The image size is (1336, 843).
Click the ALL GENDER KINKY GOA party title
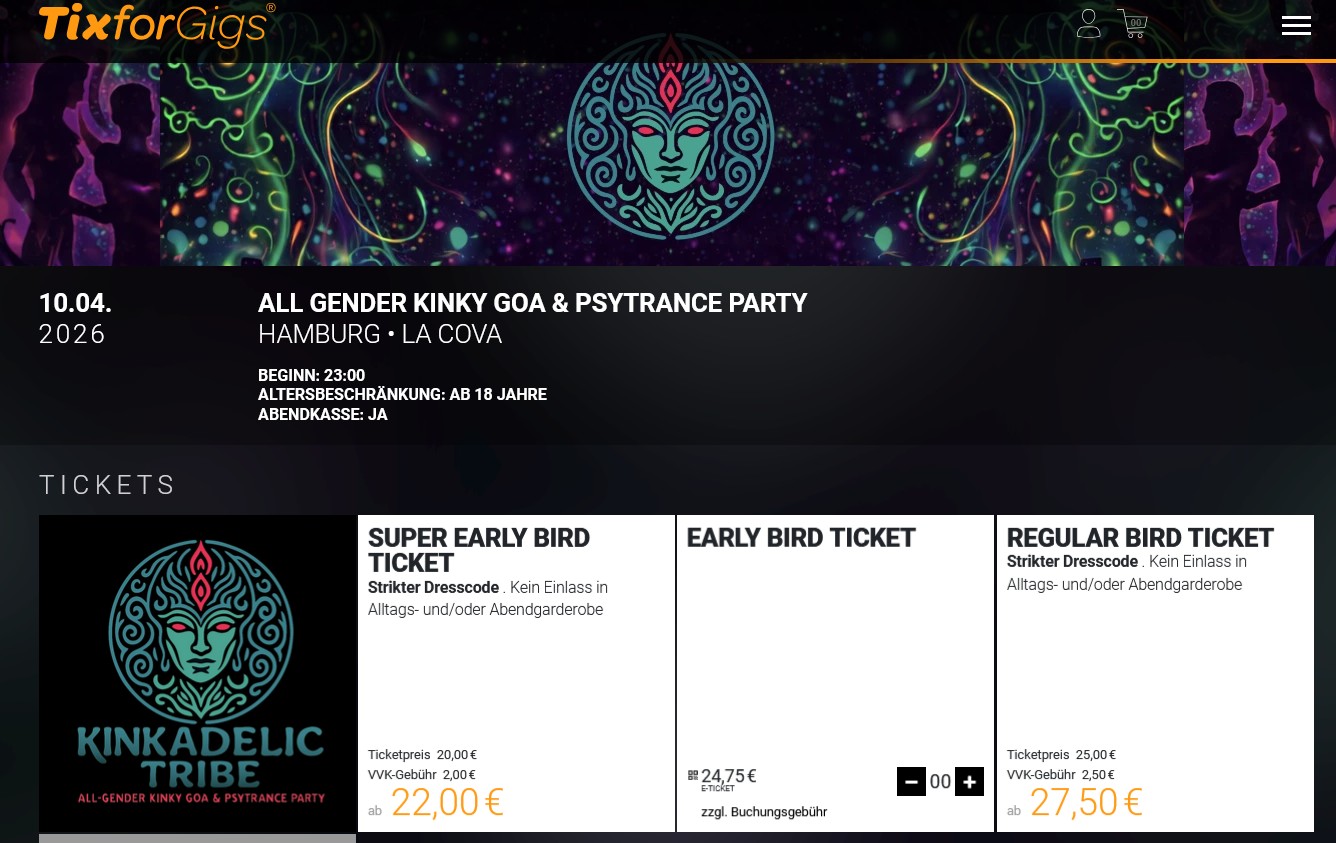532,303
